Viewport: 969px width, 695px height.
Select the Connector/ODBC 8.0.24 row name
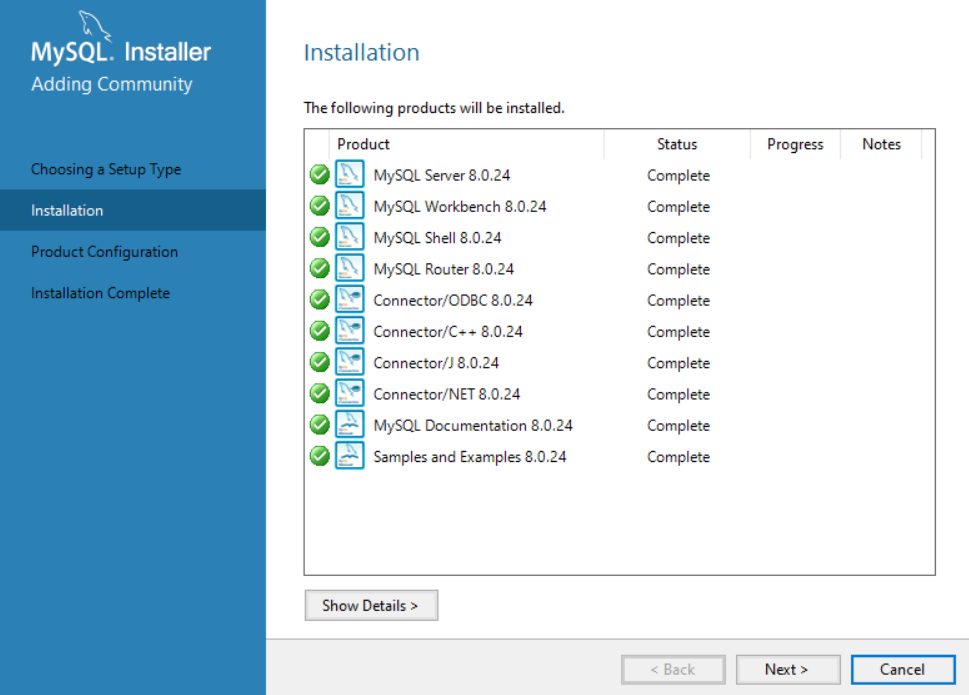click(453, 300)
